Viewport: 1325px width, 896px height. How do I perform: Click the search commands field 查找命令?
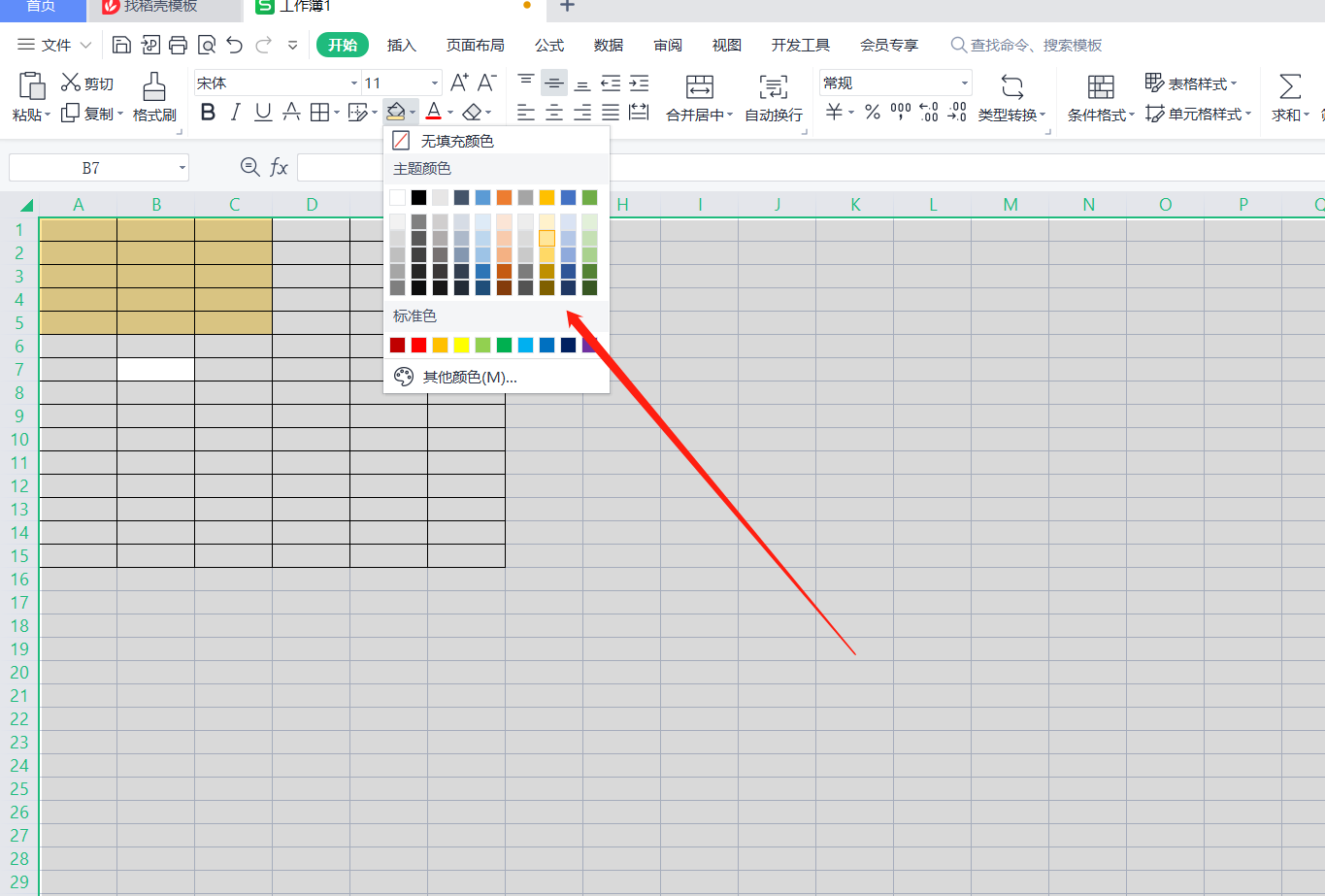point(1027,45)
